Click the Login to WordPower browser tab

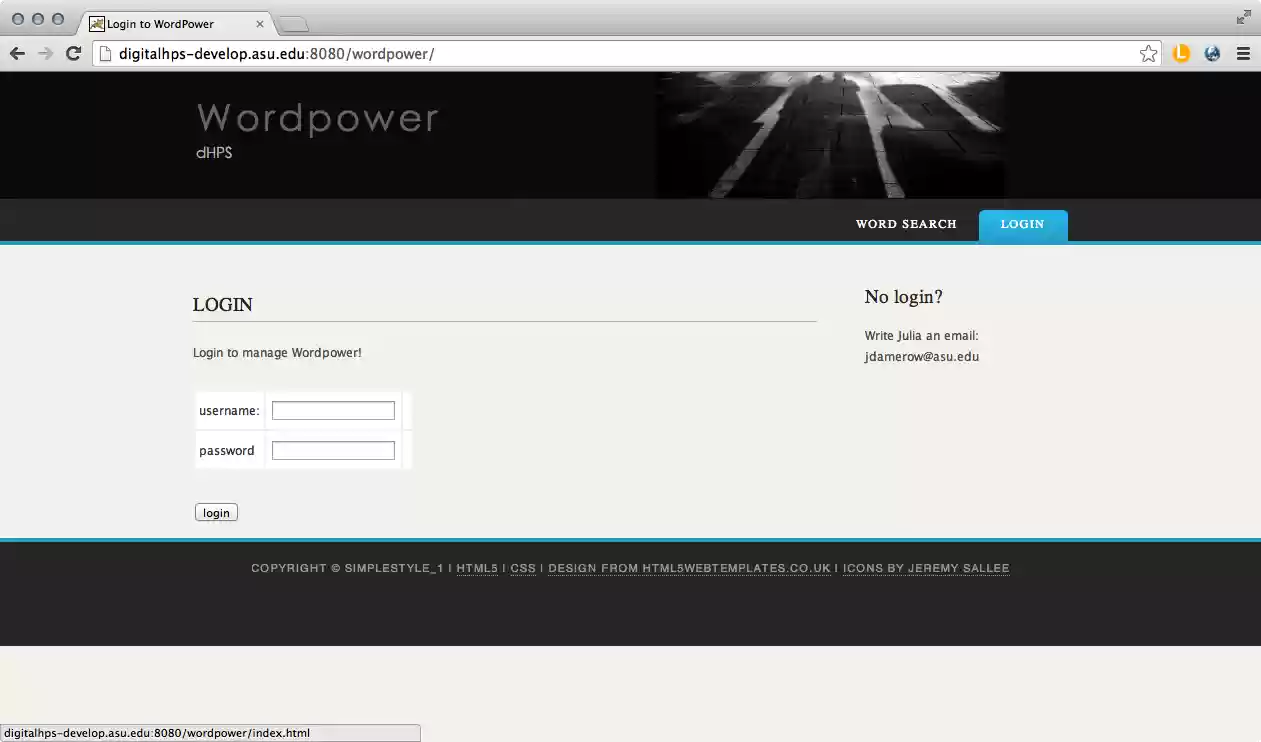pos(170,22)
